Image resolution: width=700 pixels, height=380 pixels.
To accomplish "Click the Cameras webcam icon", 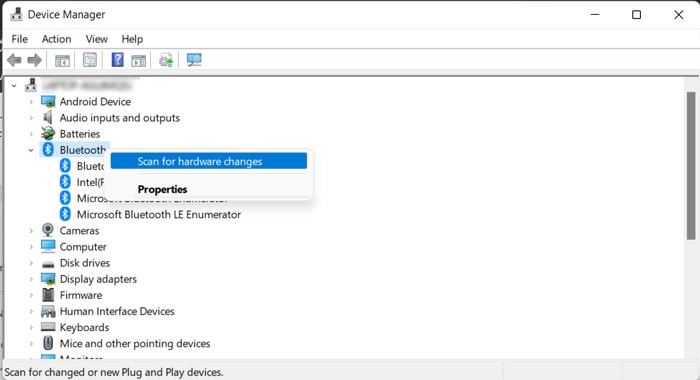I will [48, 230].
